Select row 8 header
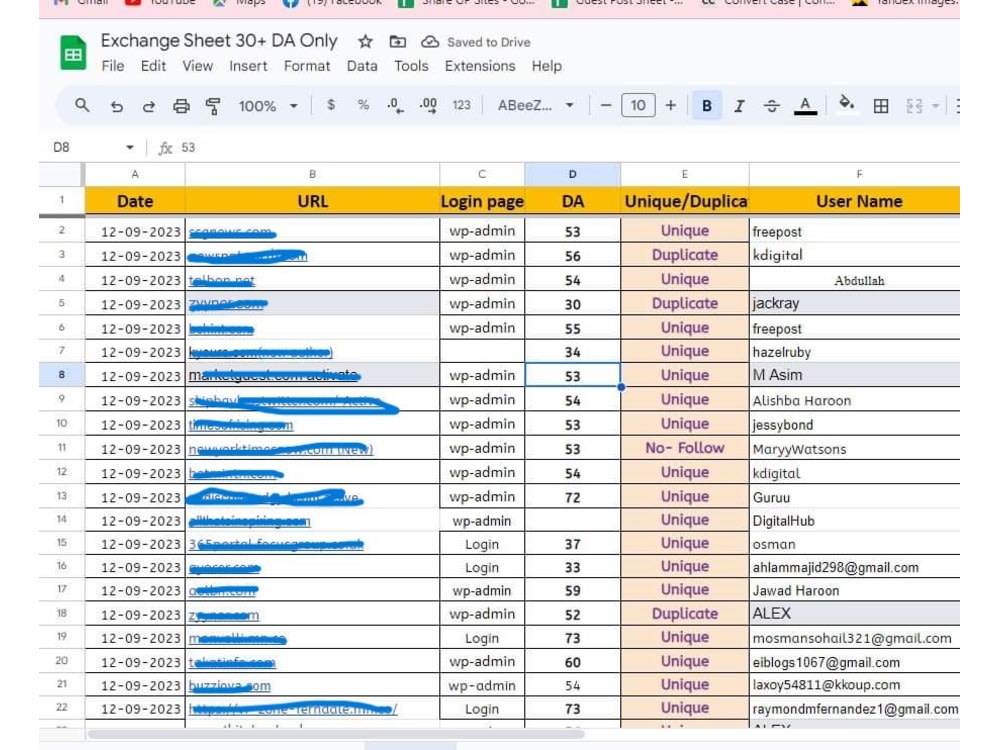Screen dimensions: 1000x750 click(x=61, y=374)
